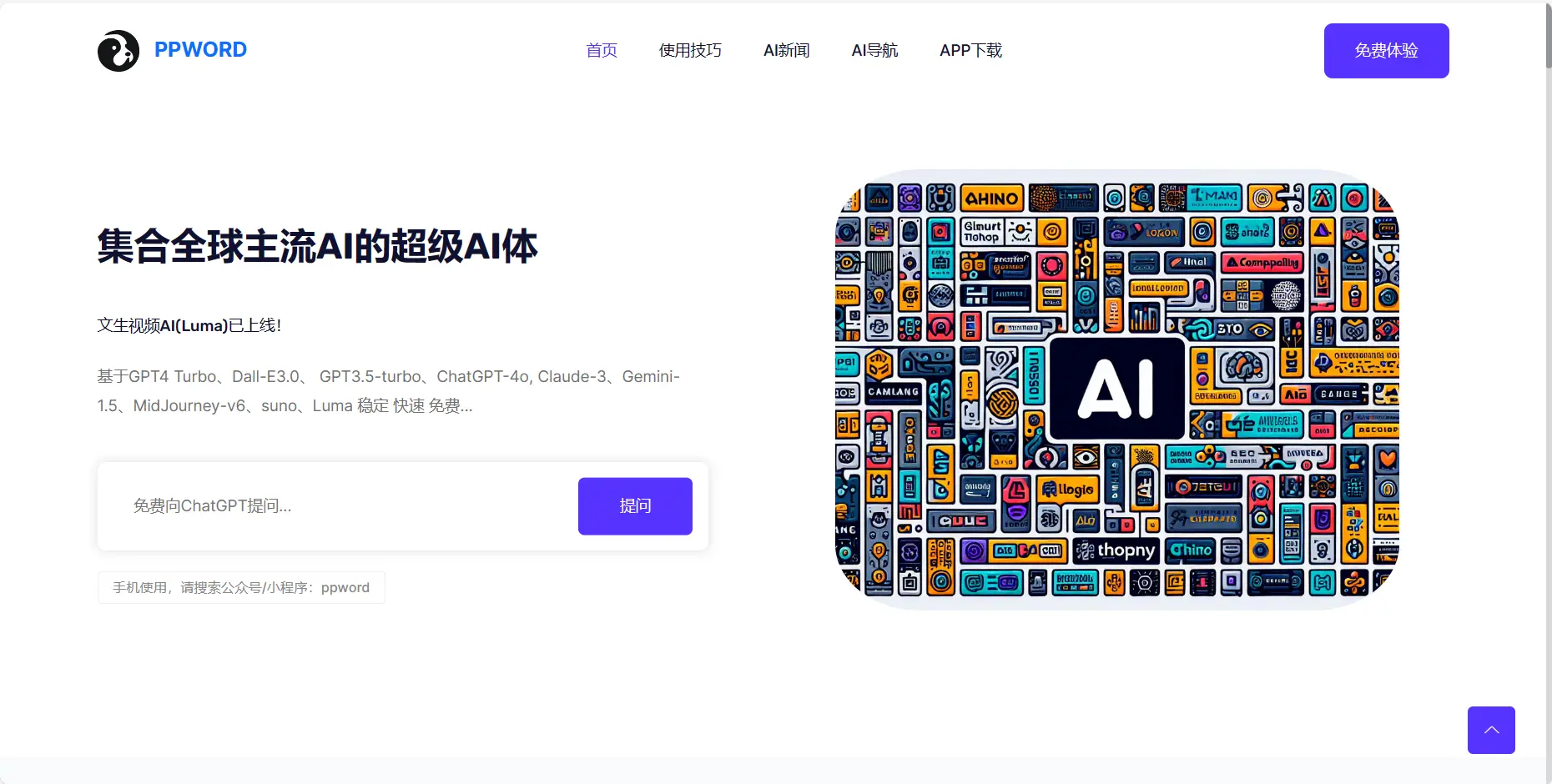Click the thopny tile in the collage
This screenshot has width=1552, height=784.
(1116, 550)
